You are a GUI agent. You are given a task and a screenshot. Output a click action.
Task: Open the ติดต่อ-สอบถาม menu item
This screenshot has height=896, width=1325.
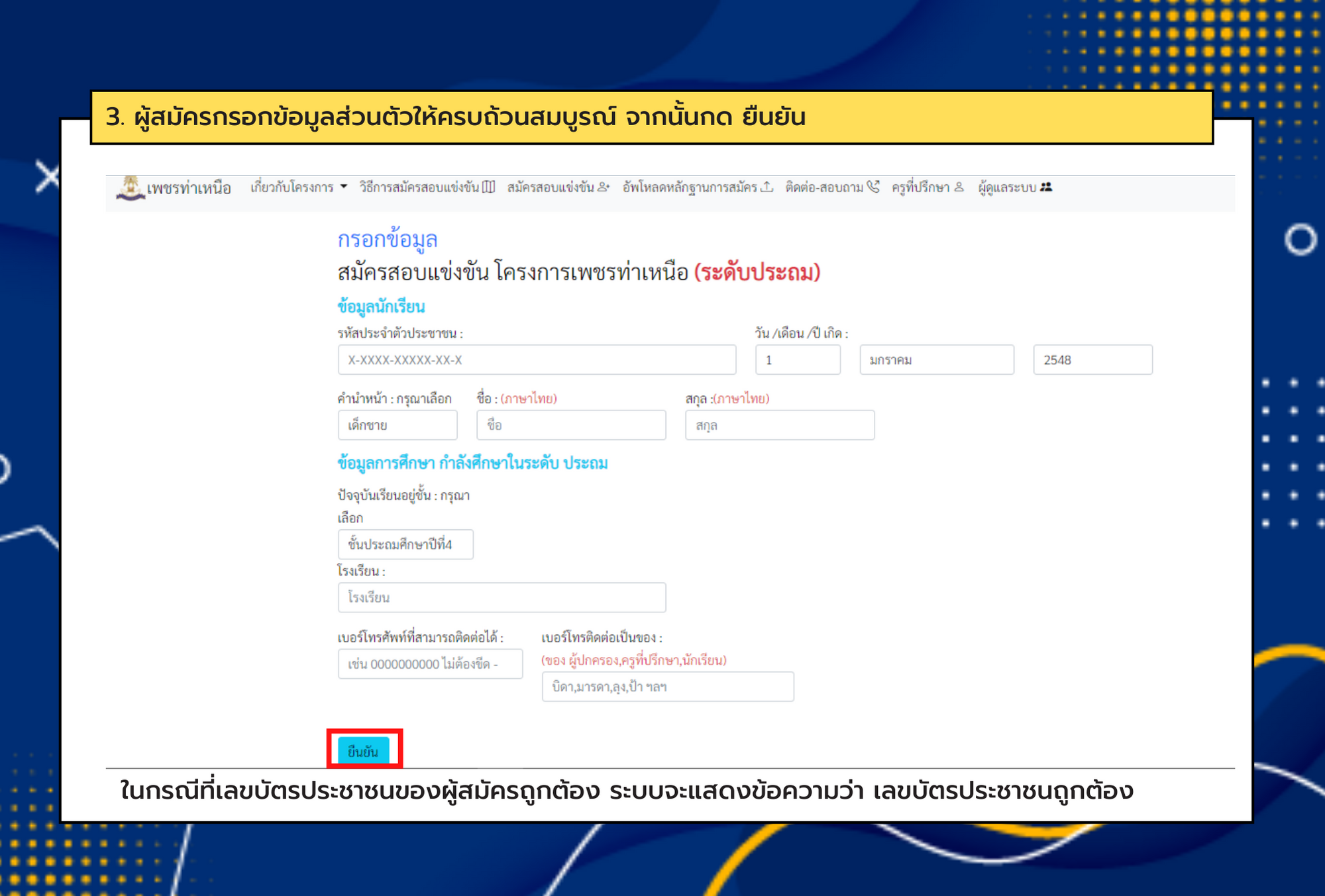[824, 187]
